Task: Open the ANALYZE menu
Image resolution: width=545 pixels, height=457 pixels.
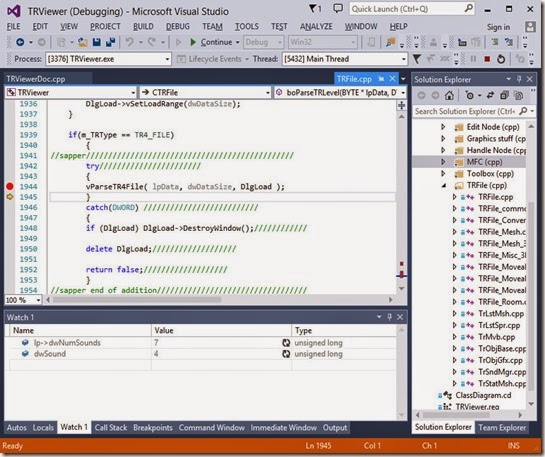Action: pyautogui.click(x=316, y=27)
